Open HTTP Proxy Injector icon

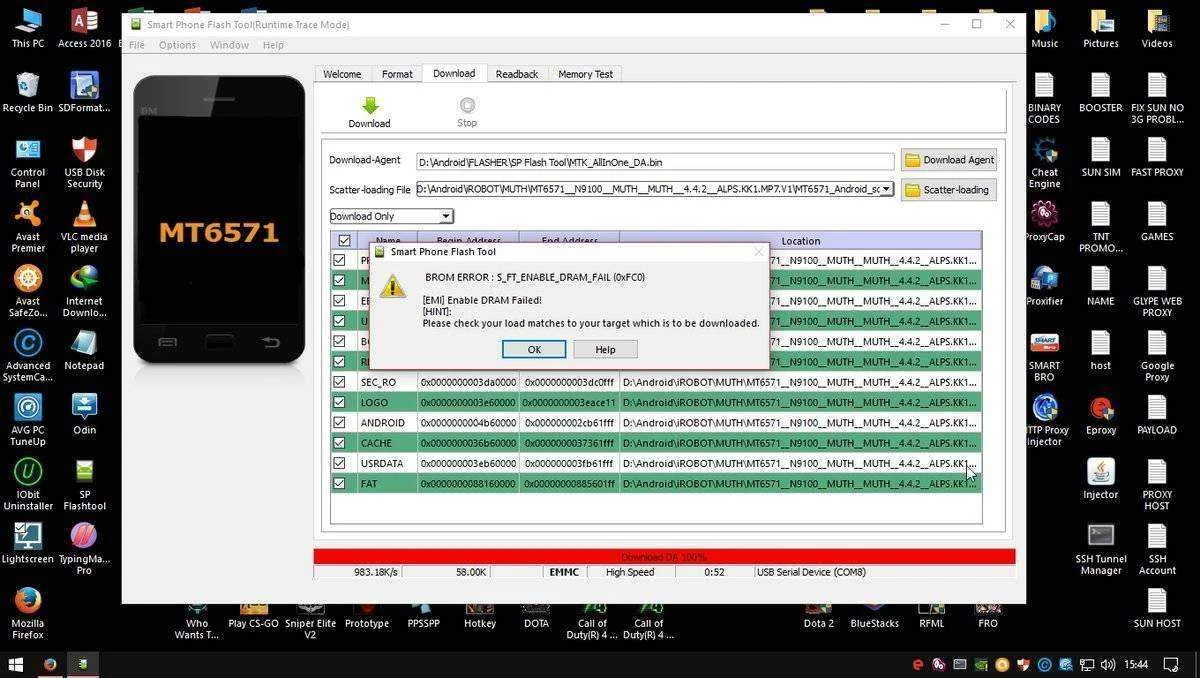1045,421
